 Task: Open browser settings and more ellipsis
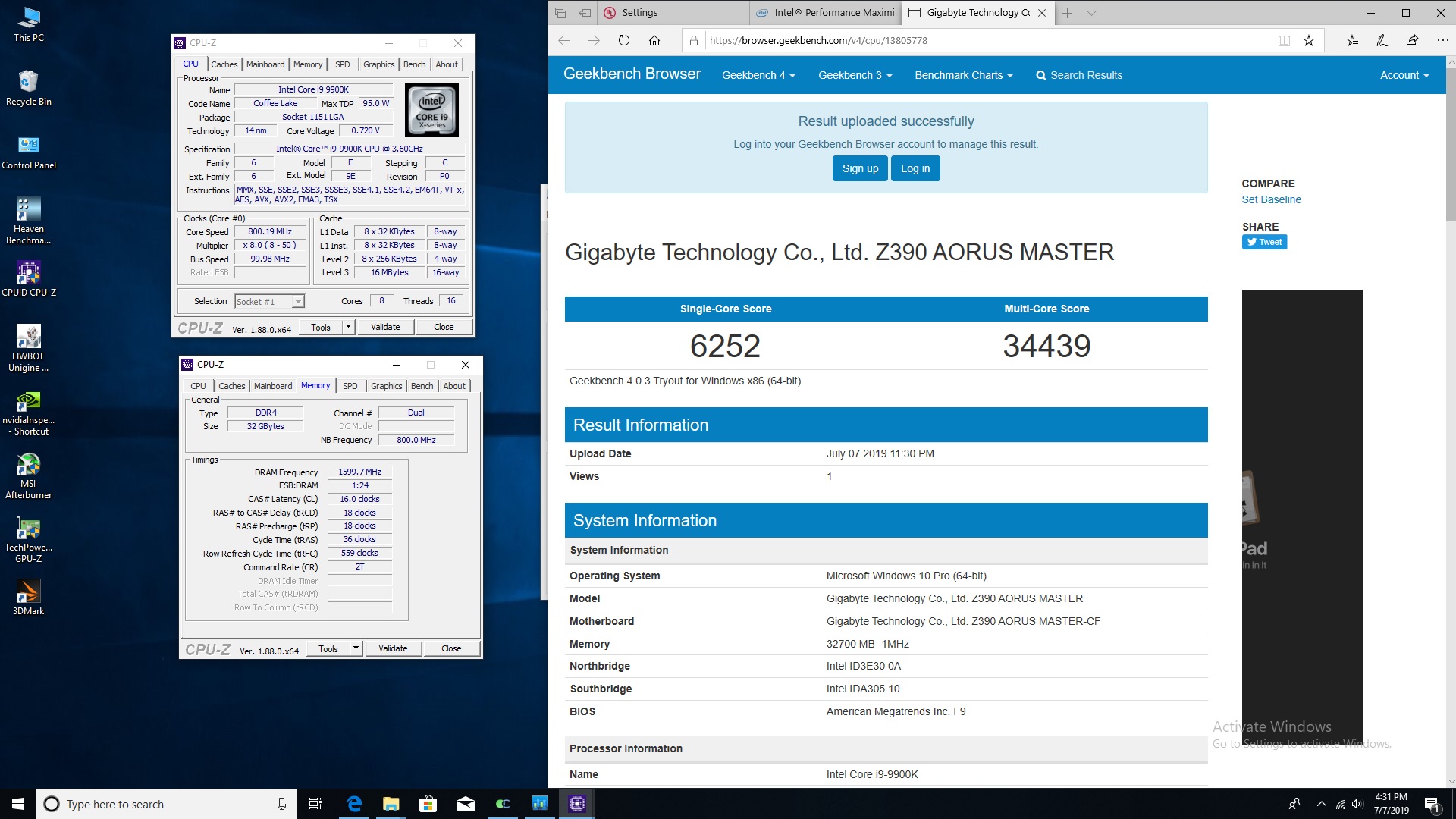point(1442,41)
